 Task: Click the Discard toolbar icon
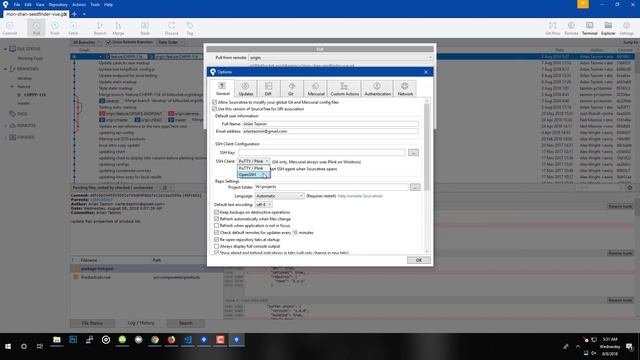171,28
